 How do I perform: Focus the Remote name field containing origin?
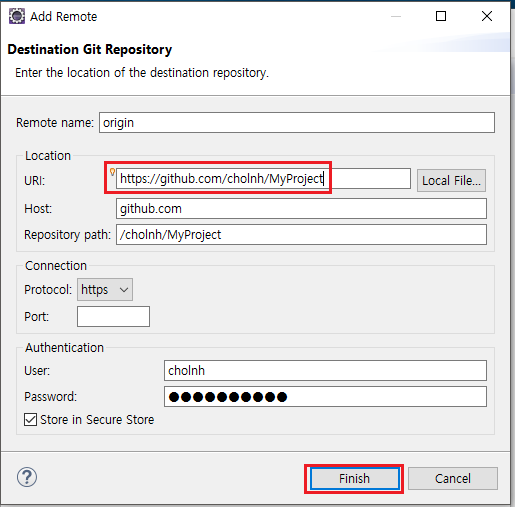[x=297, y=123]
